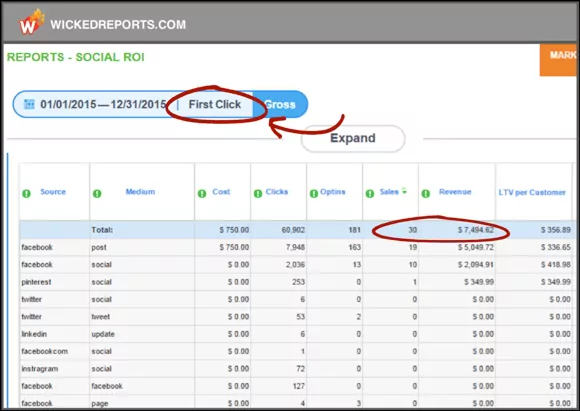Click the total sales value 30
The height and width of the screenshot is (411, 580).
(x=412, y=230)
